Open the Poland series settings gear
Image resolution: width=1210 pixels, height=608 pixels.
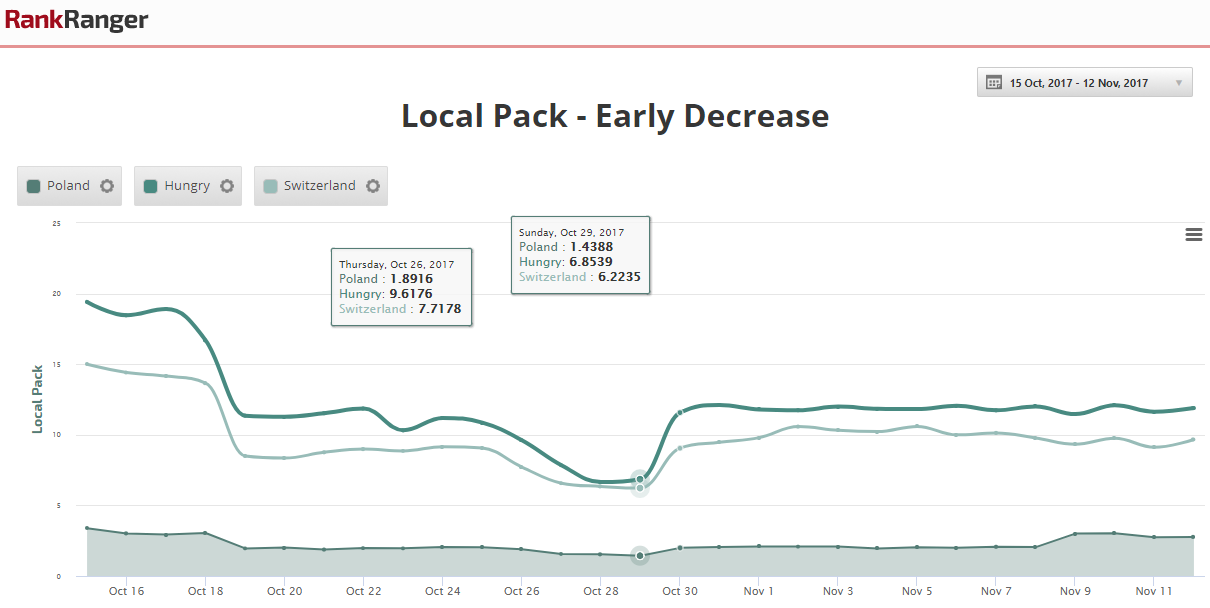tap(106, 186)
